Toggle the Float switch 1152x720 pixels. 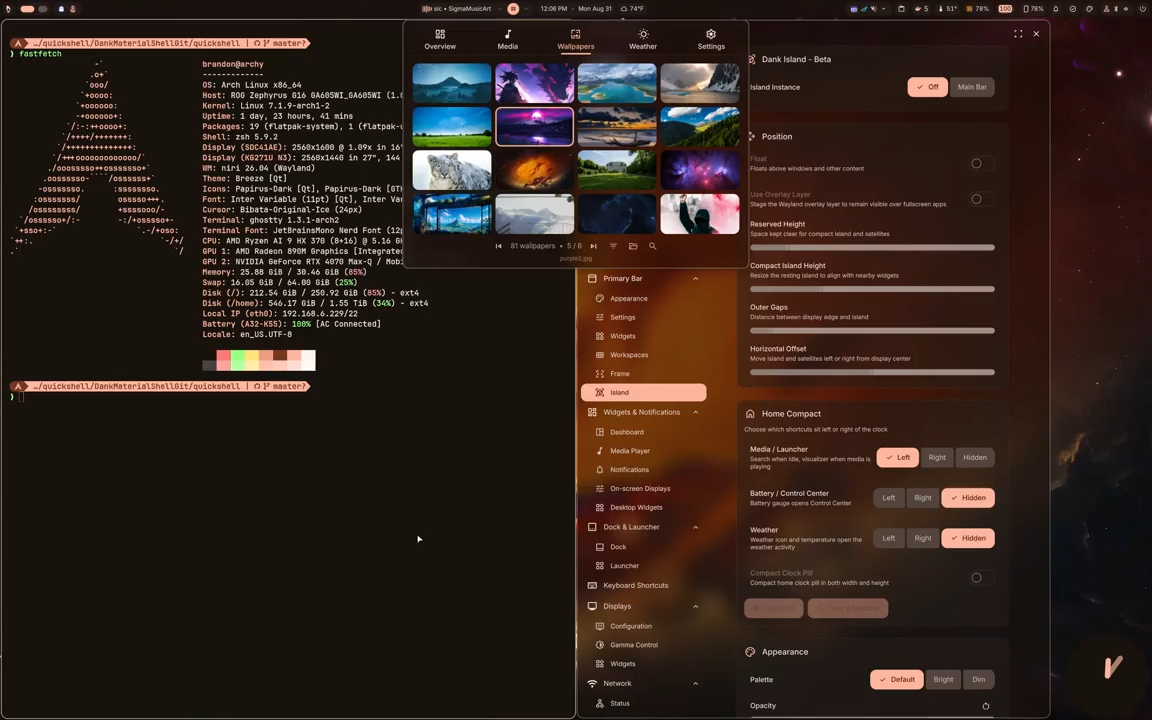pyautogui.click(x=981, y=163)
